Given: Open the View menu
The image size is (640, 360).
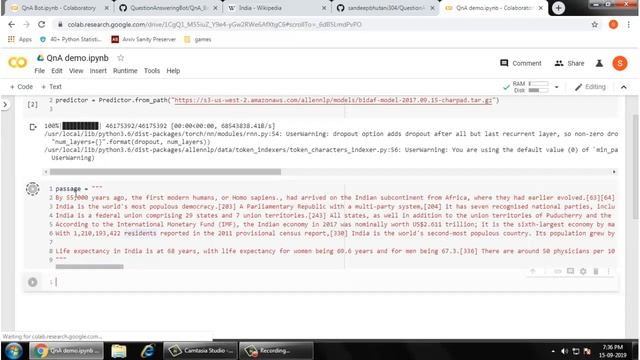Looking at the screenshot, I should 76,71.
